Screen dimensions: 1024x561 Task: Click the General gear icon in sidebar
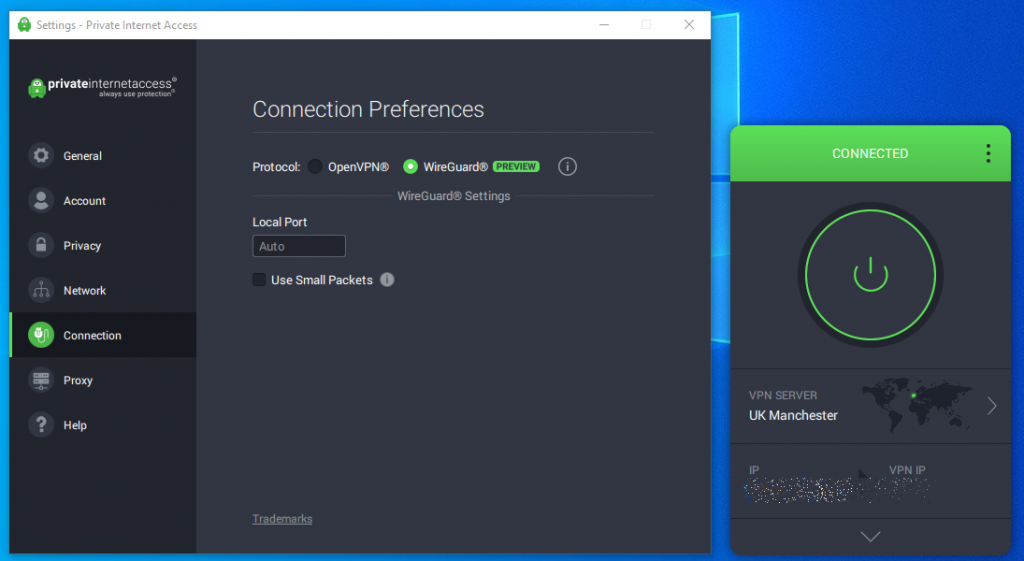(40, 155)
